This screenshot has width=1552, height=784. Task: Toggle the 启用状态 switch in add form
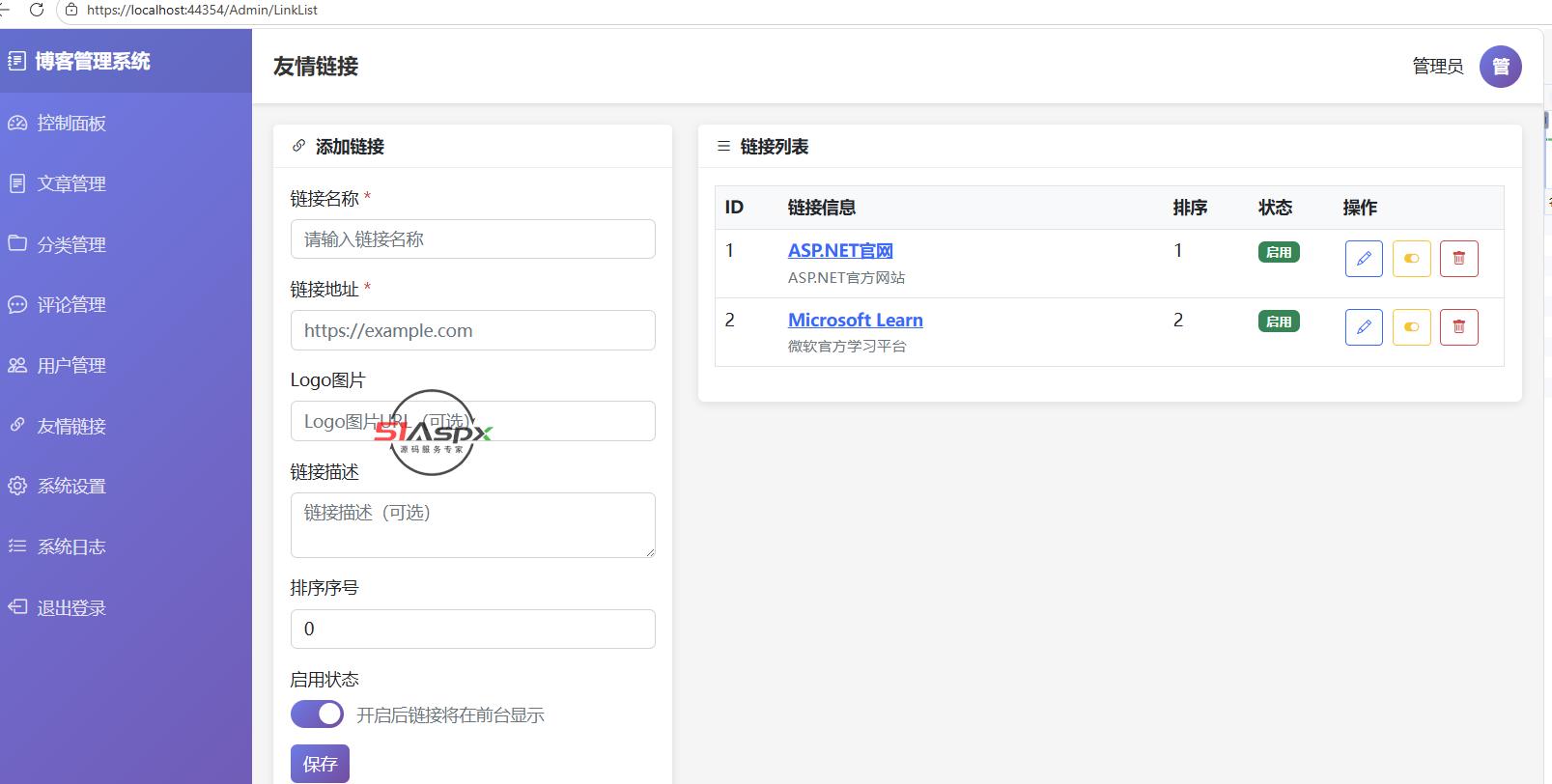pos(317,714)
